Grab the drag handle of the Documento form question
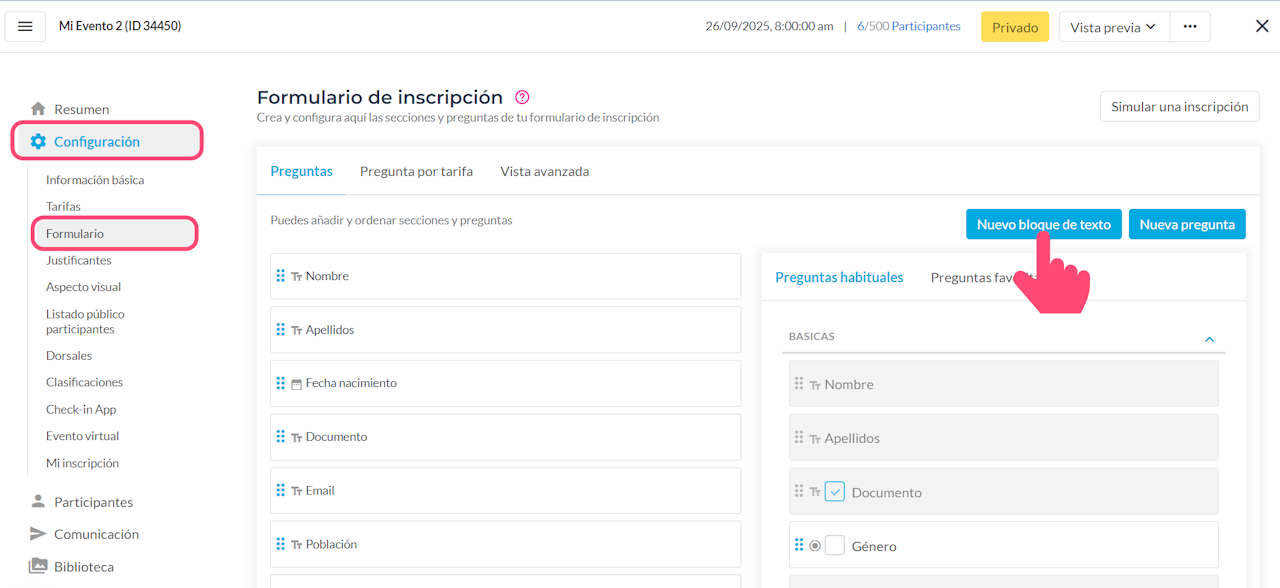Screen dimensions: 1280x588 (281, 436)
